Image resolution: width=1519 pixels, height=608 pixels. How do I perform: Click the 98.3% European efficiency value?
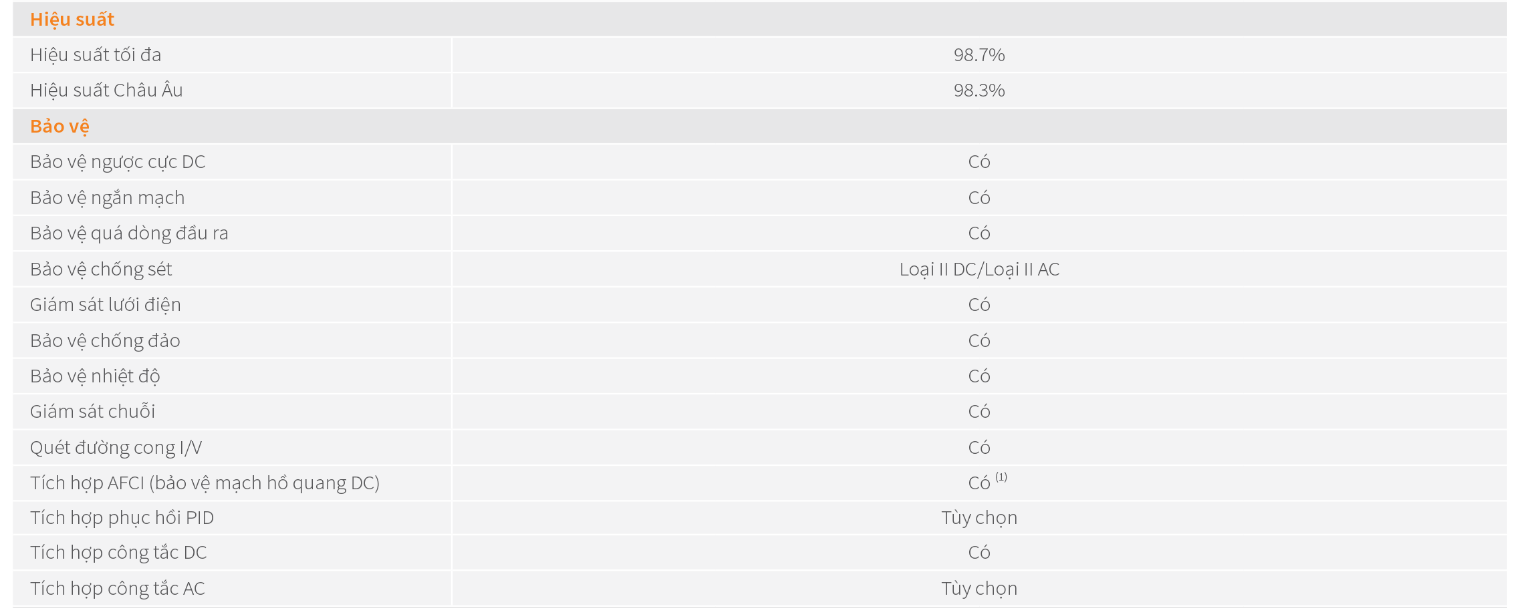coord(978,90)
